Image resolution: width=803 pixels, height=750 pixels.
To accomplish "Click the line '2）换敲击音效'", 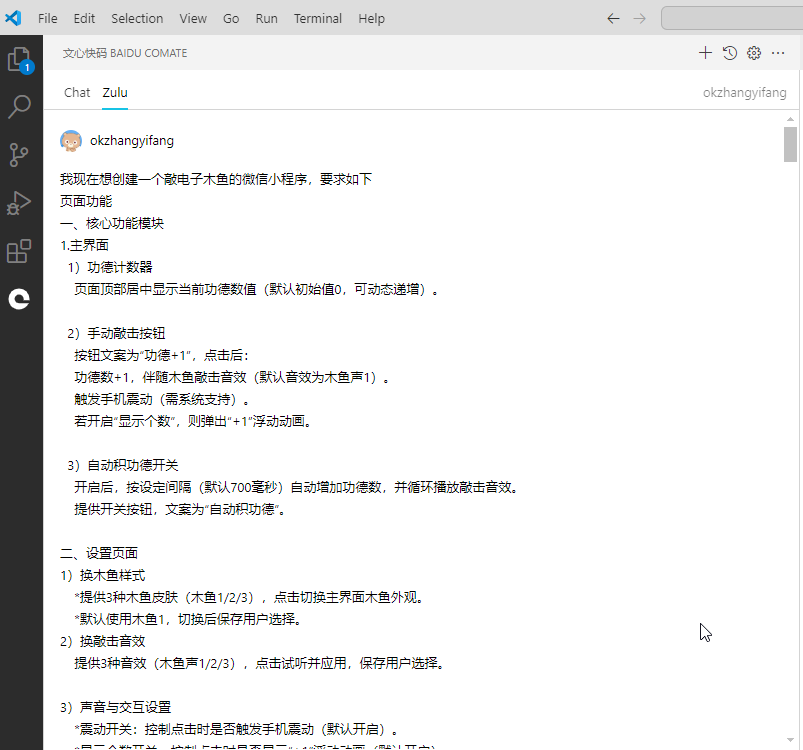I will (x=102, y=641).
